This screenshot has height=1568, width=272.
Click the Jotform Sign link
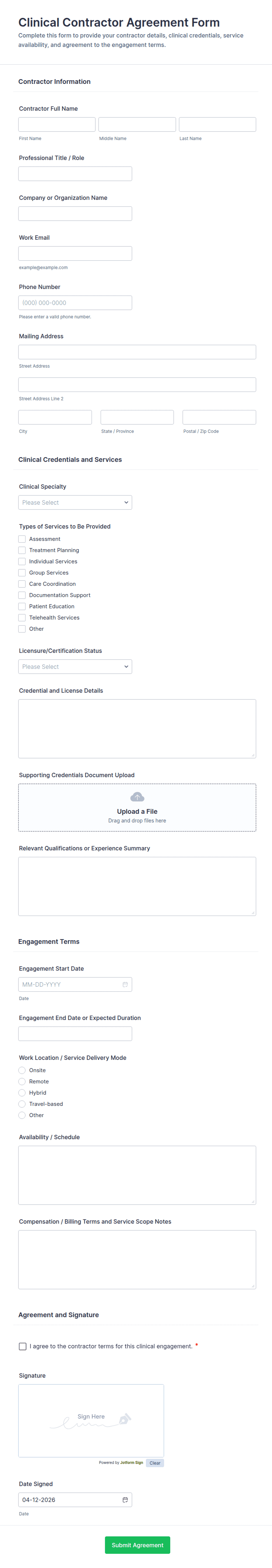coord(131,1463)
